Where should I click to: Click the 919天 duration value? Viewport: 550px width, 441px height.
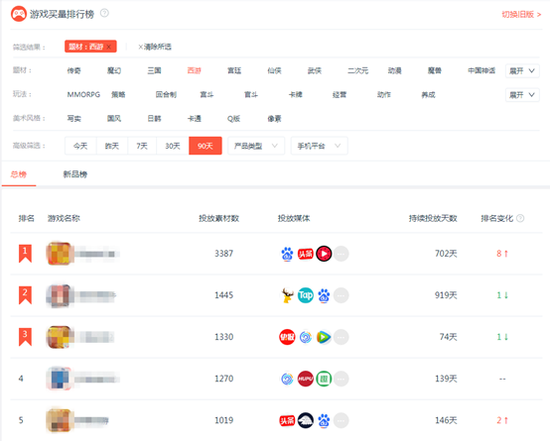446,295
